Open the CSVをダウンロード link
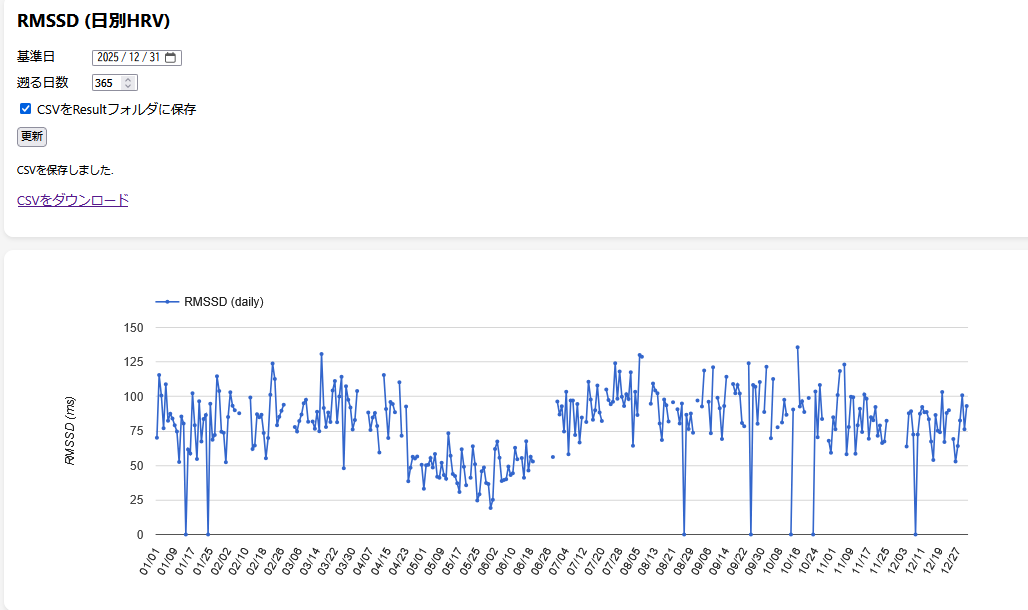 (73, 200)
